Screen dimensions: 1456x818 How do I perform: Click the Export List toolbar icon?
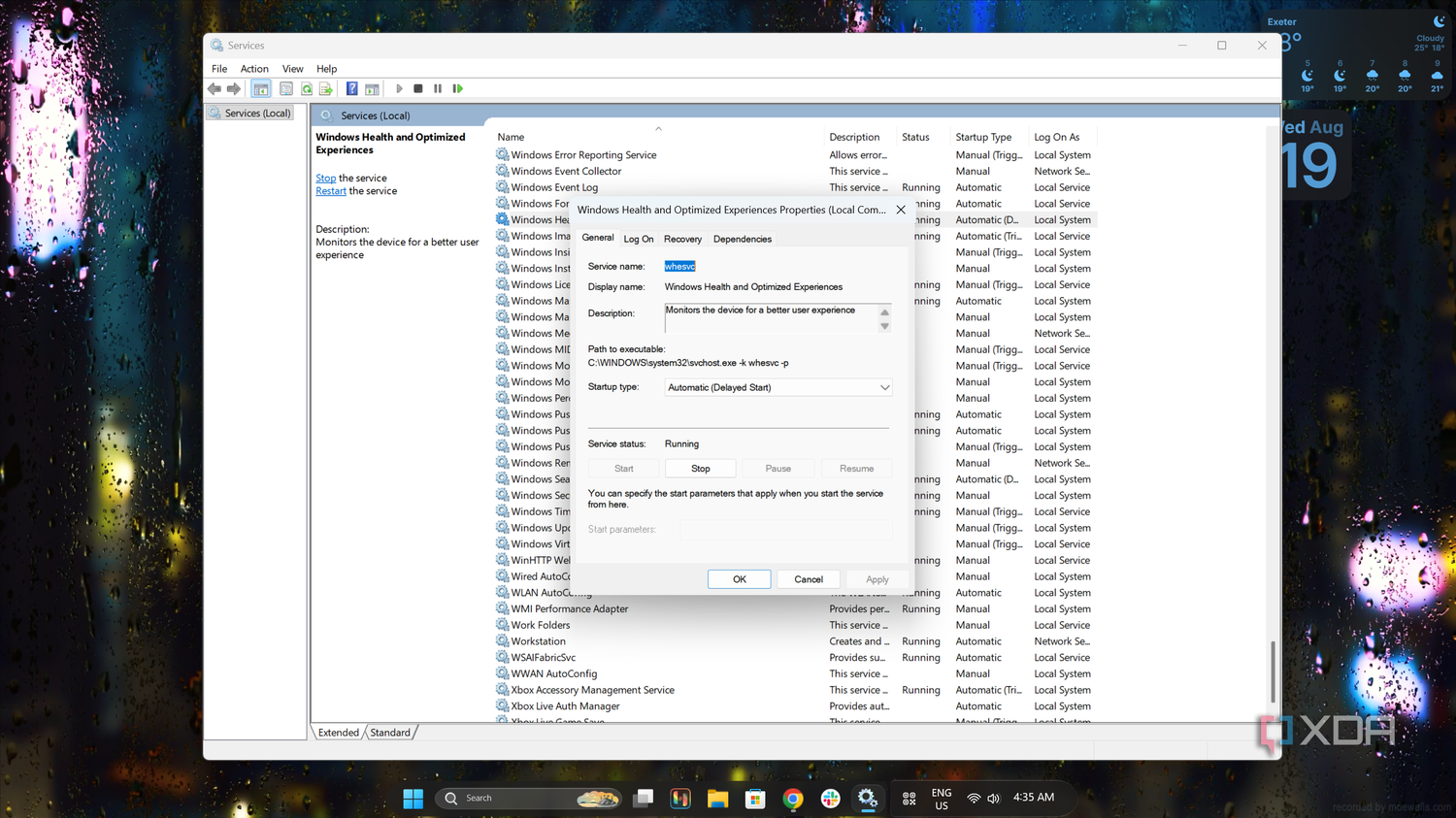pos(326,89)
